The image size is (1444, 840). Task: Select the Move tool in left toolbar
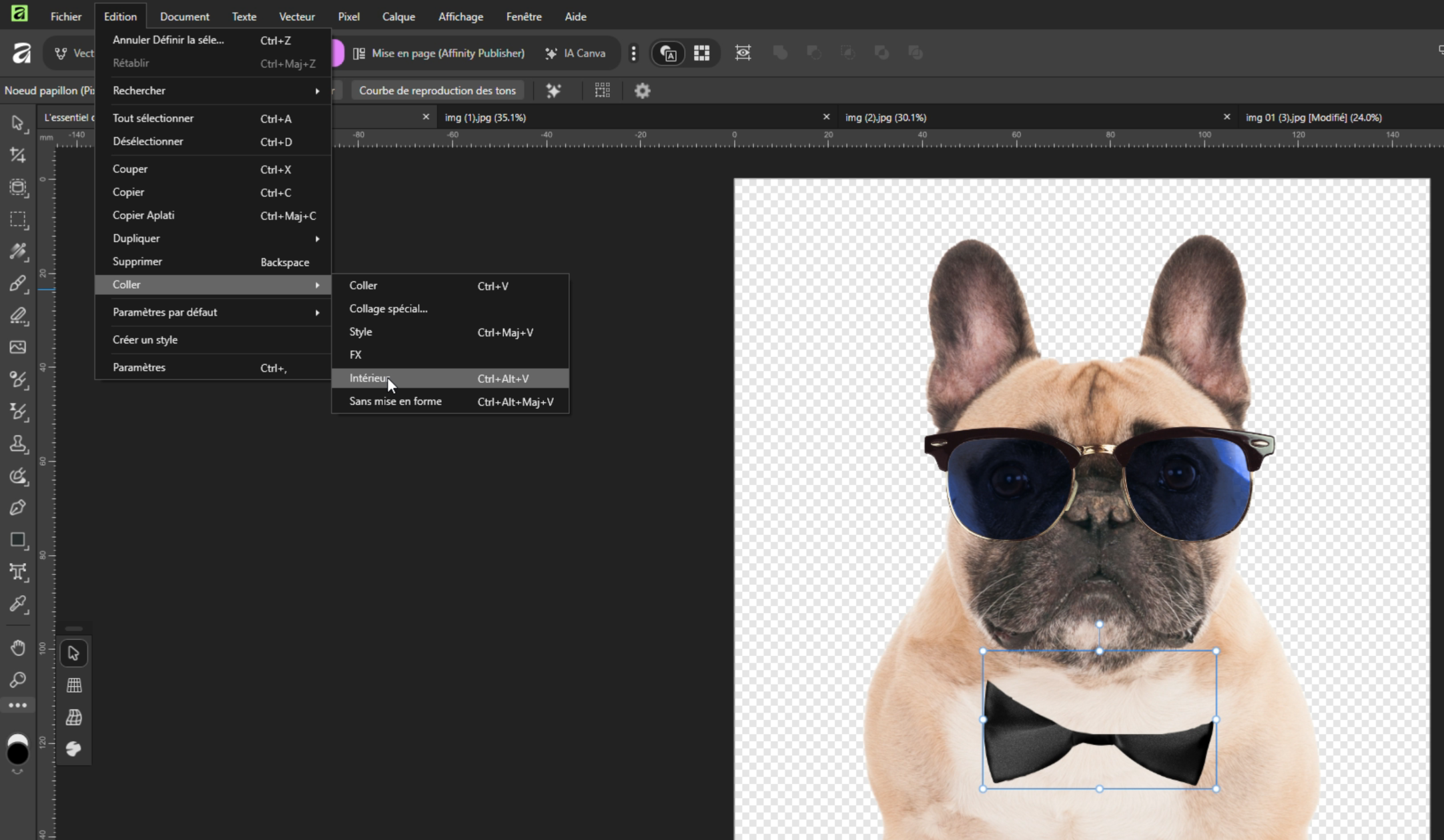coord(18,123)
